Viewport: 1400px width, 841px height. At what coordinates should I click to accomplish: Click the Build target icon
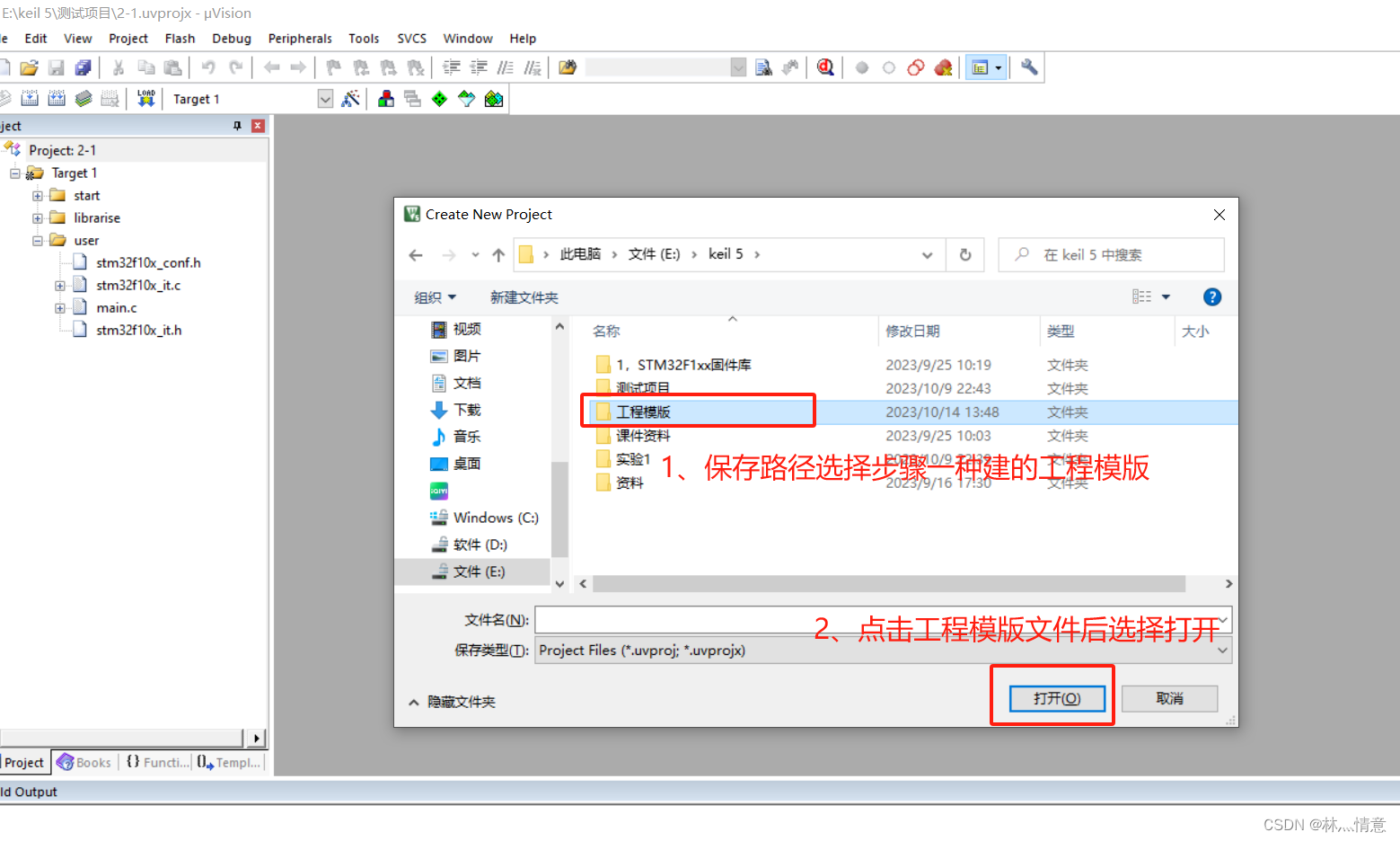(x=30, y=99)
